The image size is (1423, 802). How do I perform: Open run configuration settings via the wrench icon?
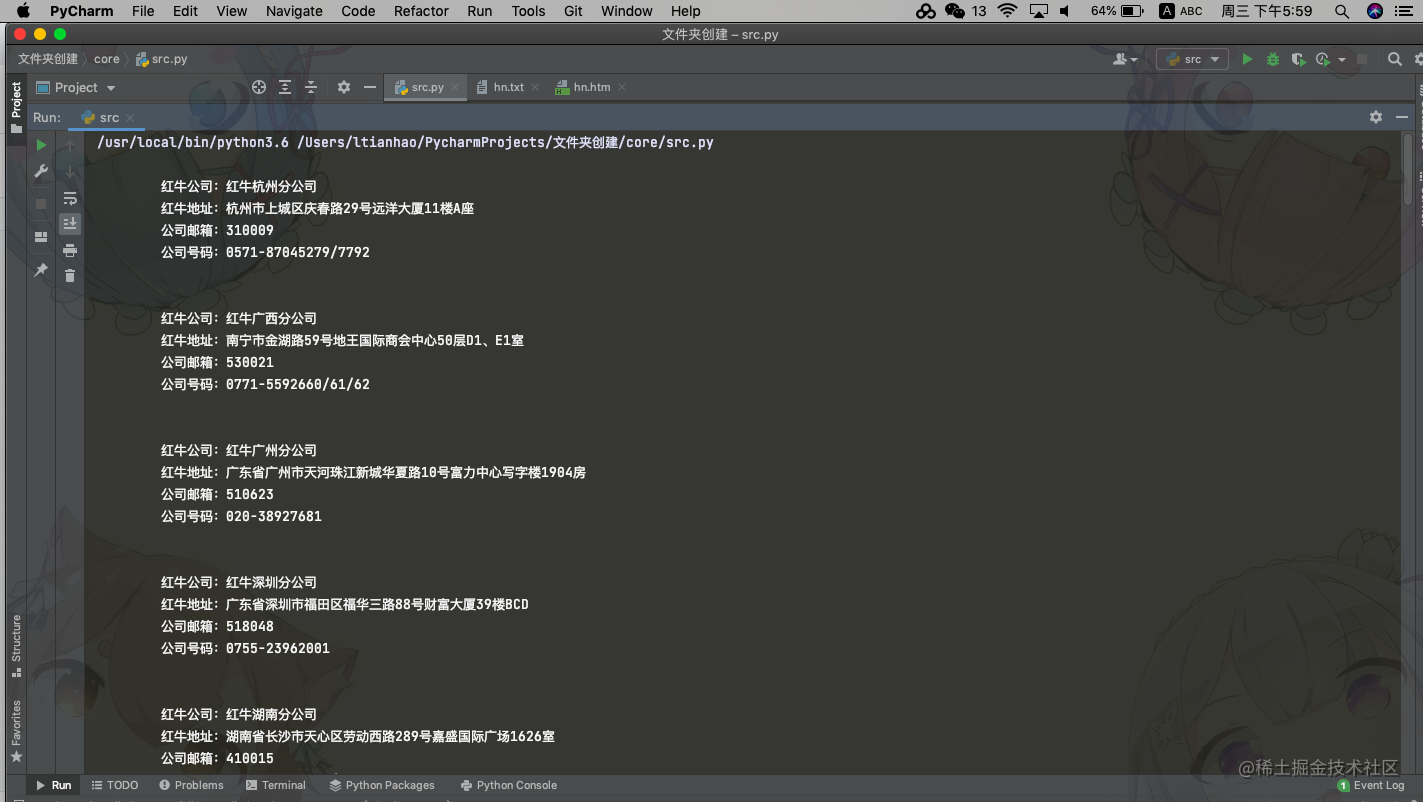pyautogui.click(x=41, y=172)
